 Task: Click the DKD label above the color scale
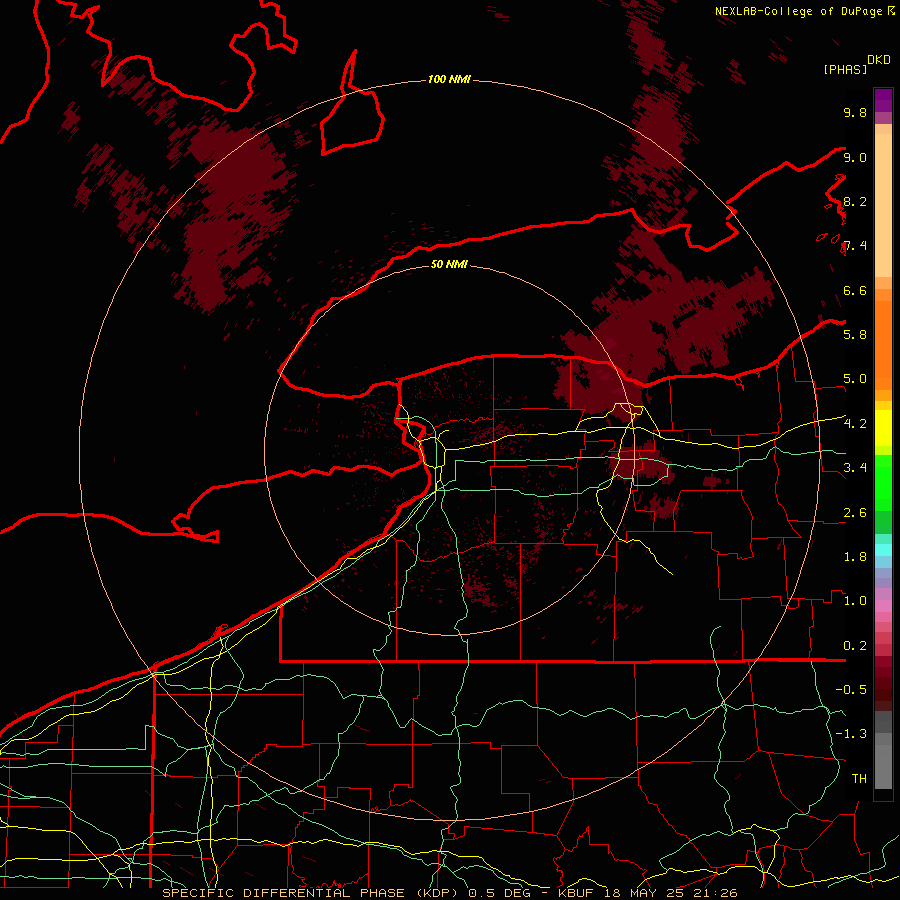879,60
